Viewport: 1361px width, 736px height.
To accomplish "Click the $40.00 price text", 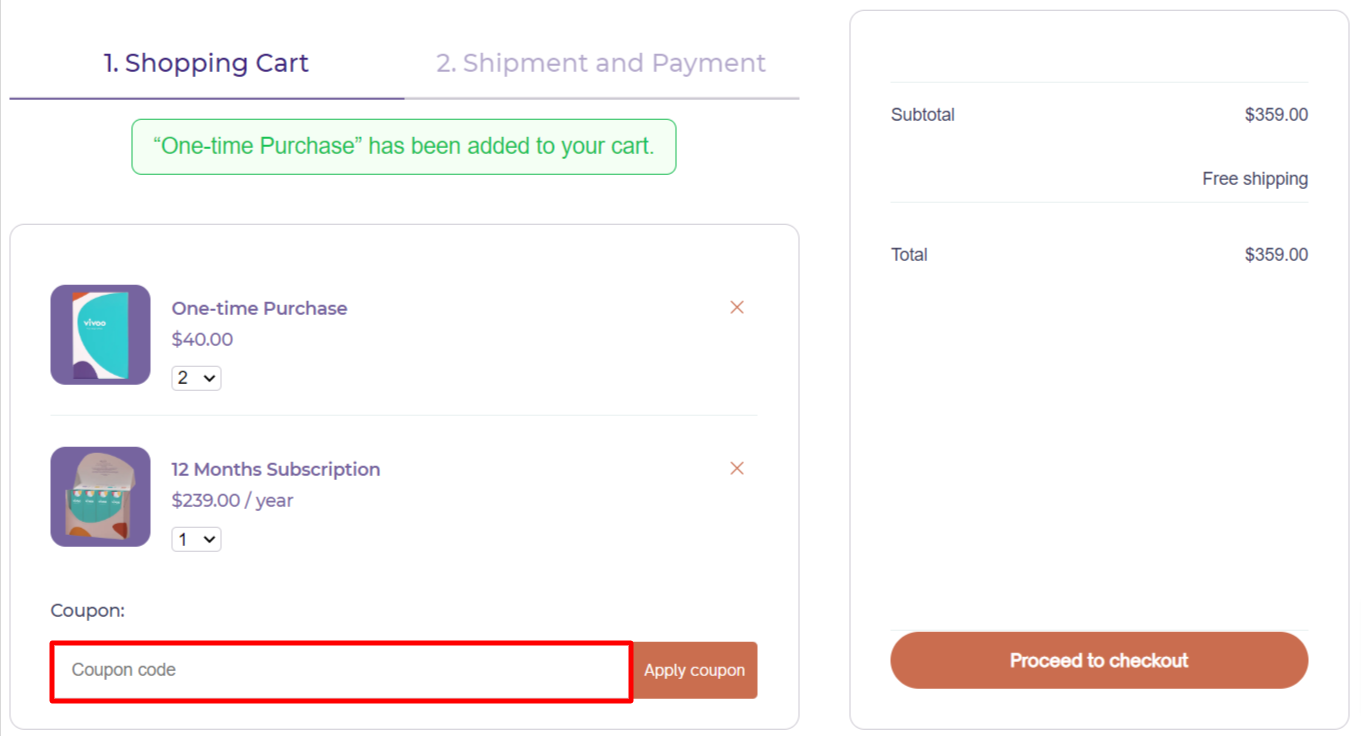I will (x=202, y=339).
